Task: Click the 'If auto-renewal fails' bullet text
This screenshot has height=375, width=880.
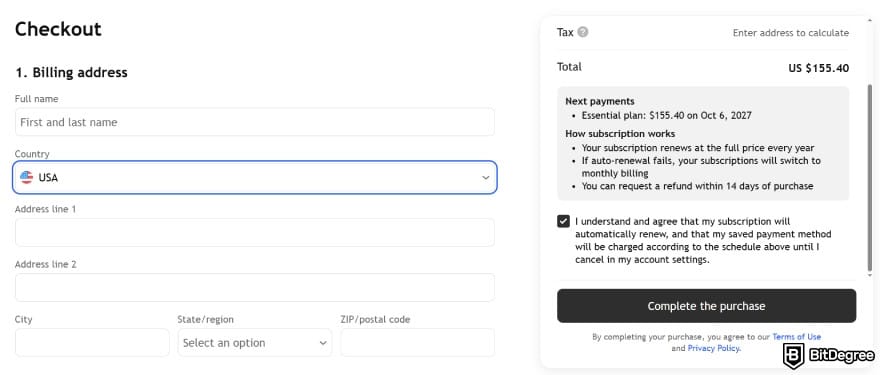Action: pos(701,167)
